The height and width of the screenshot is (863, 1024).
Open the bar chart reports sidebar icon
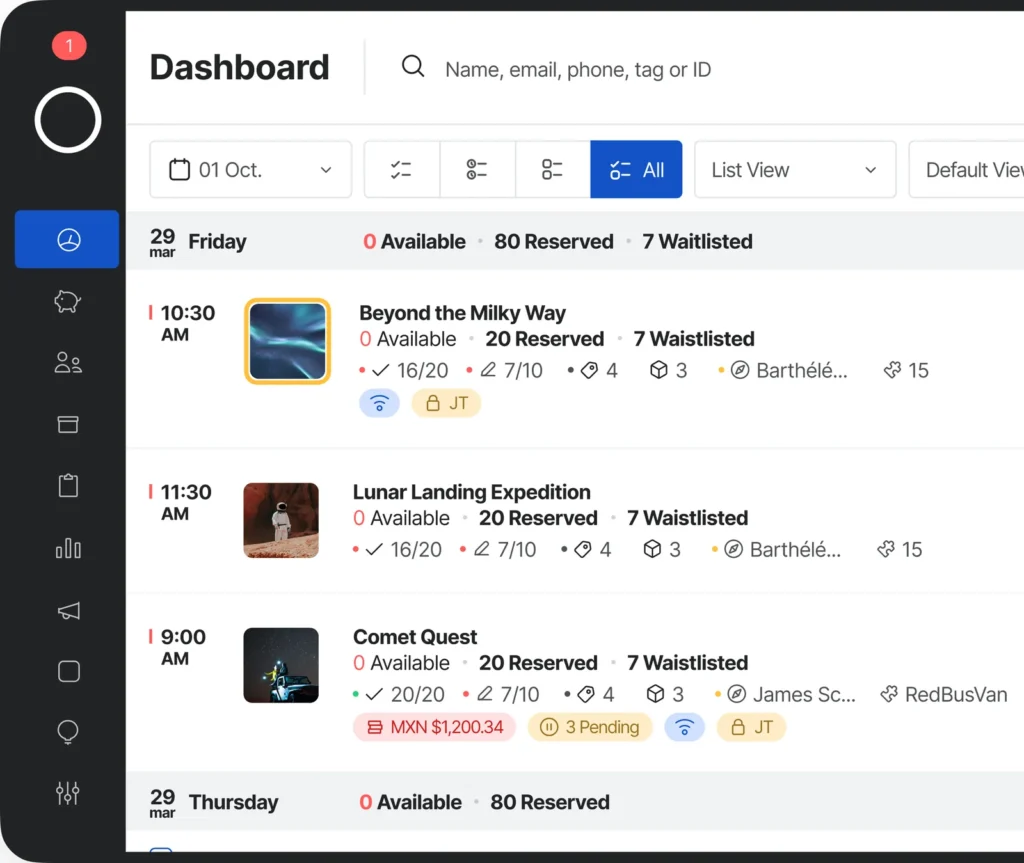click(68, 547)
